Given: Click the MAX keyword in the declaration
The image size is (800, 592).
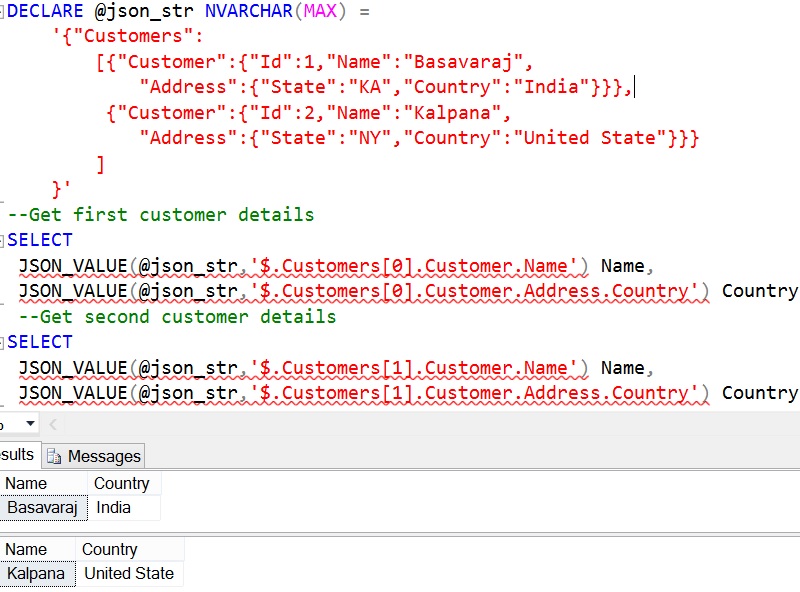Looking at the screenshot, I should click(320, 11).
